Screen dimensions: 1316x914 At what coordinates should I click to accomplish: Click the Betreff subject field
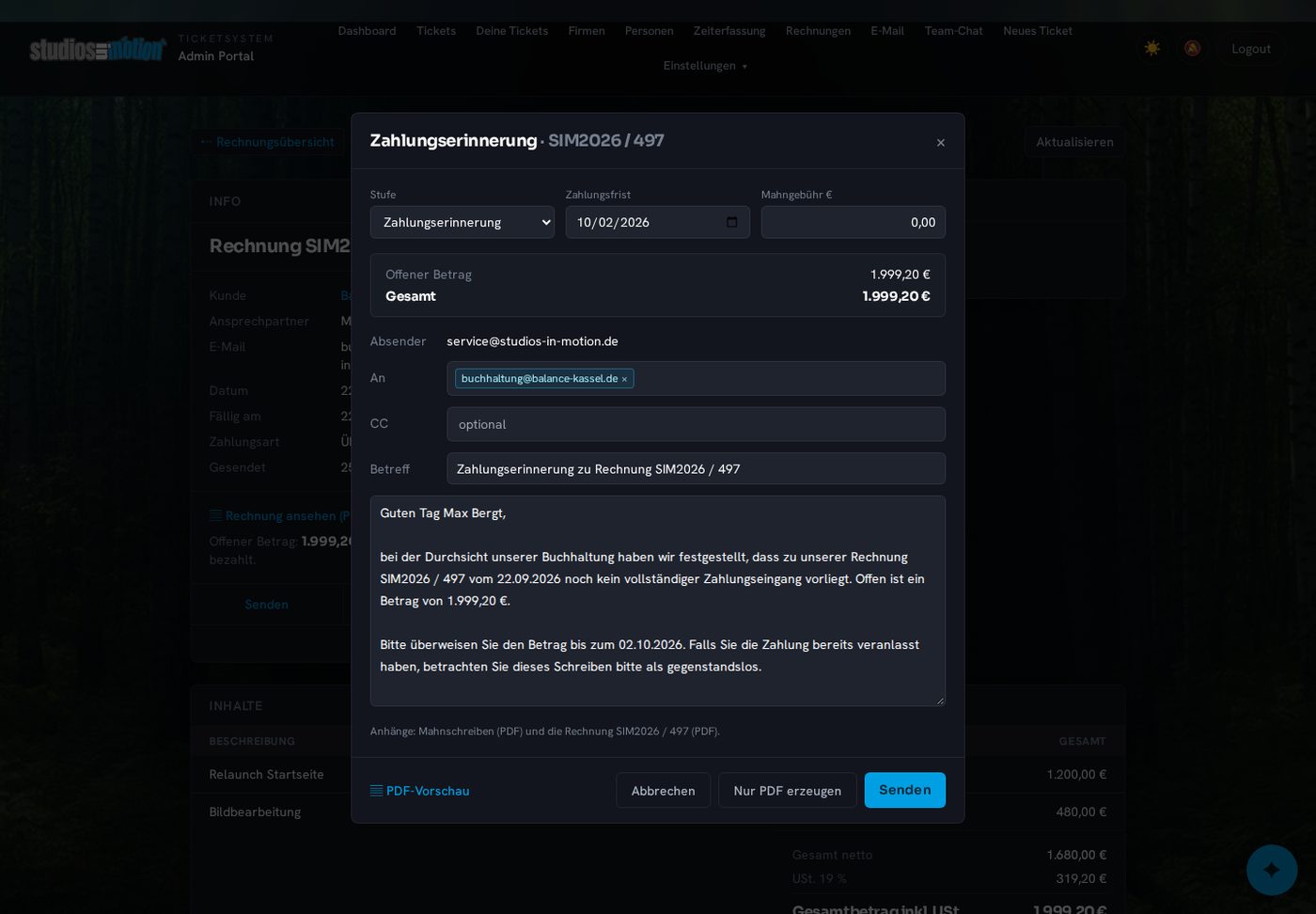point(696,468)
